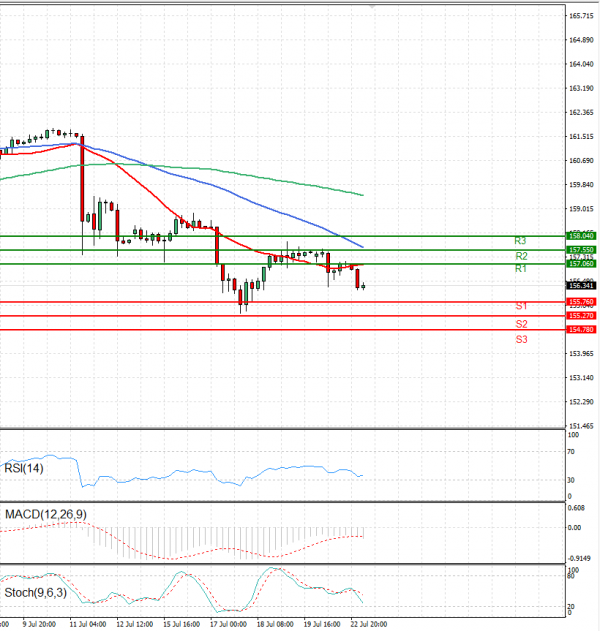Click the 165.715 price axis value
The image size is (600, 631).
click(581, 16)
